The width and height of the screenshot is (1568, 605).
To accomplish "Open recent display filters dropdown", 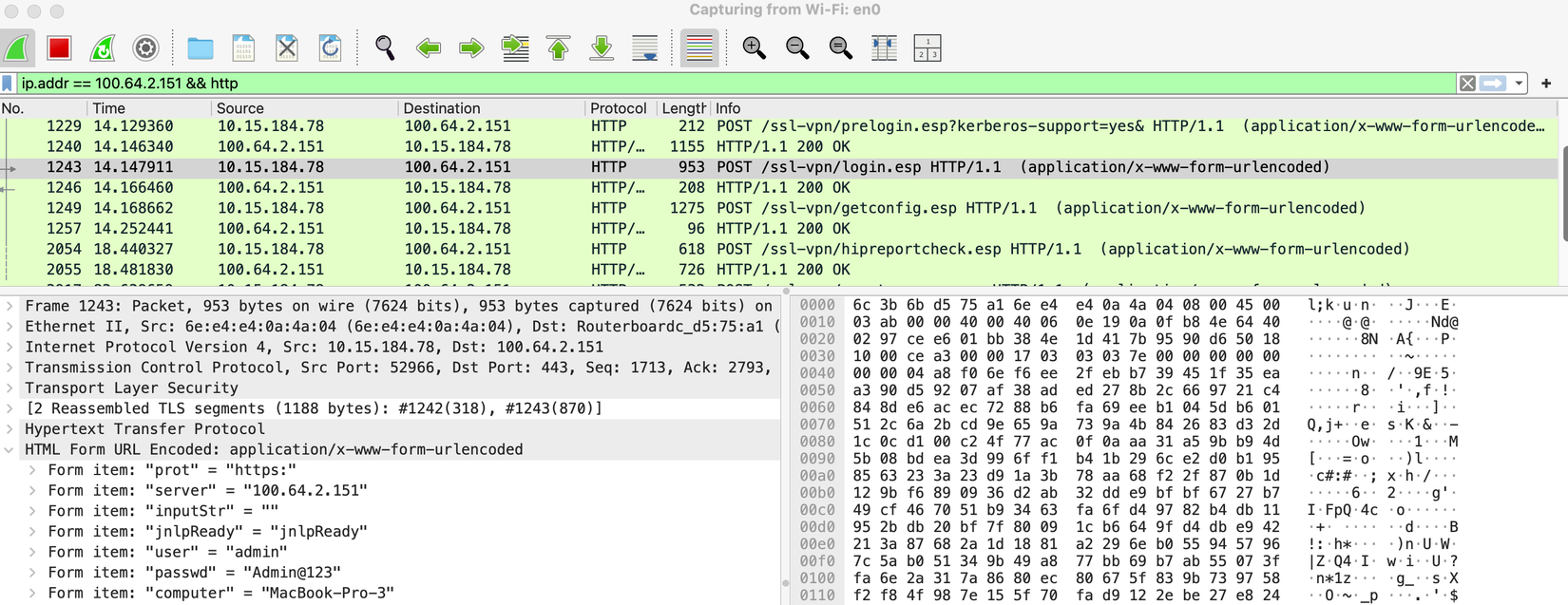I will click(1519, 84).
